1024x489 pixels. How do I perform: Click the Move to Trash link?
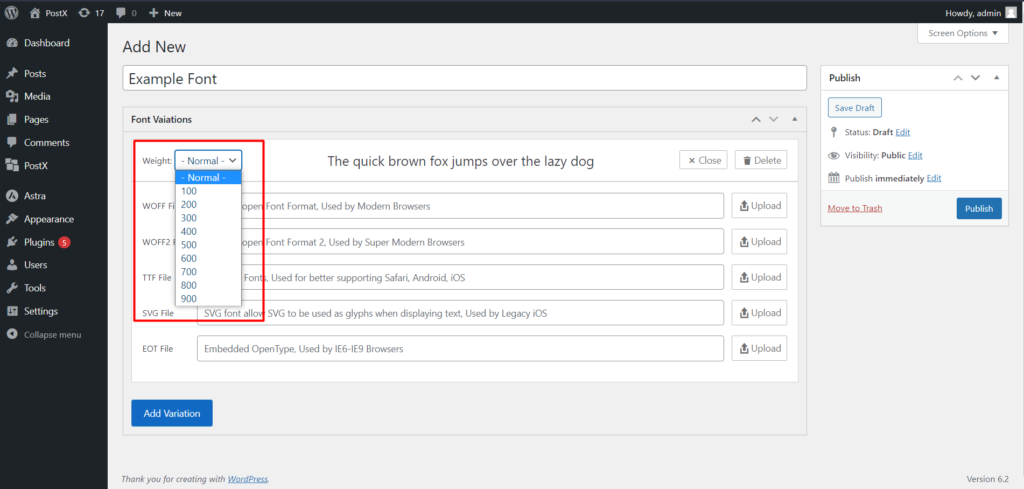coord(855,208)
